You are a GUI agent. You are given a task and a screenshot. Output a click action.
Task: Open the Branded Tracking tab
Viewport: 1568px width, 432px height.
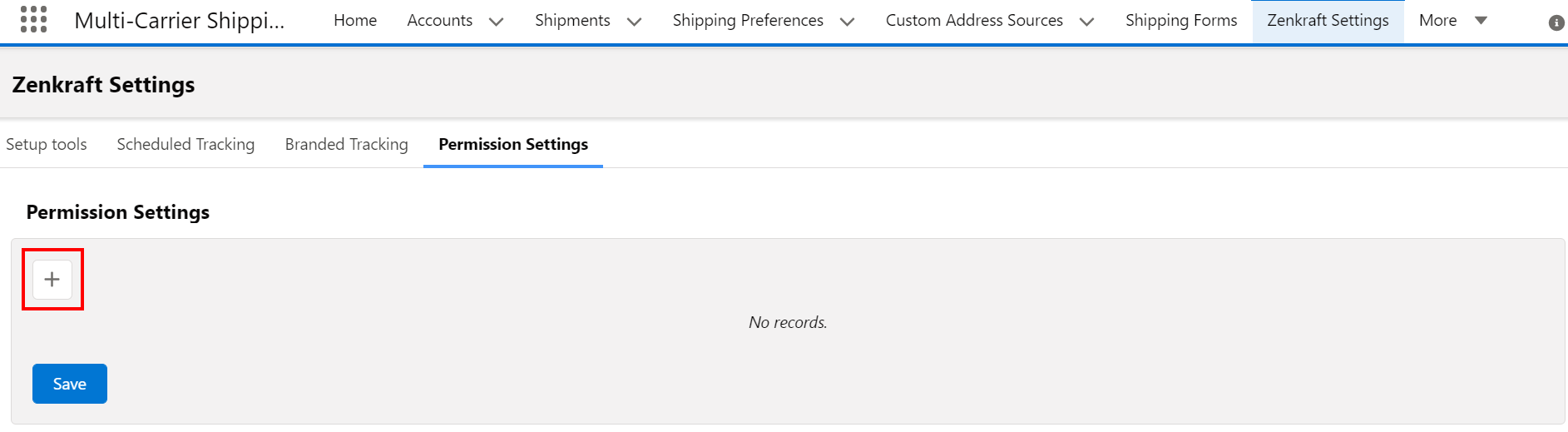pos(347,144)
